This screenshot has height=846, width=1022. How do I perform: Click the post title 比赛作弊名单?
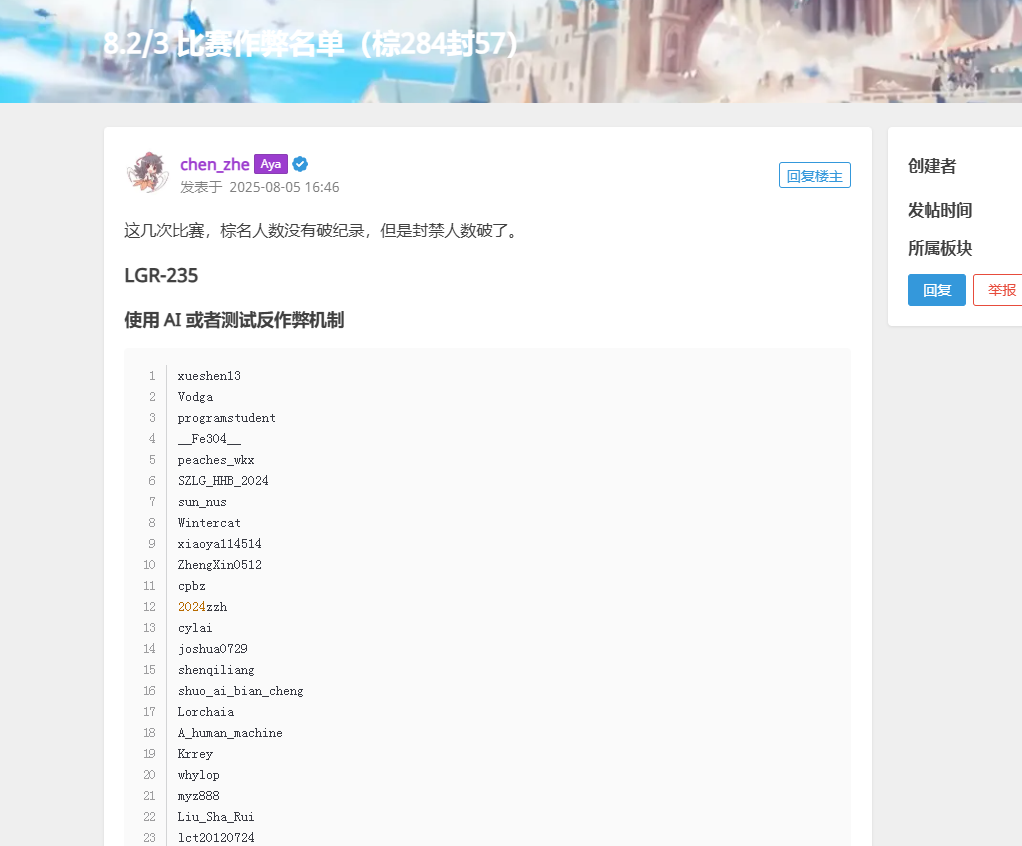[x=261, y=44]
